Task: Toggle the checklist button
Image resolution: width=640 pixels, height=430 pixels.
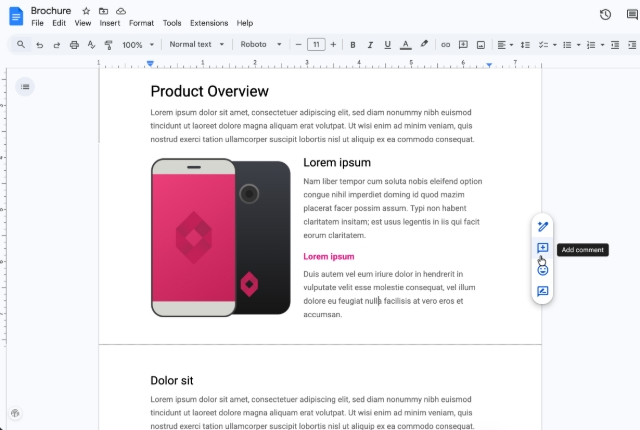Action: coord(543,45)
